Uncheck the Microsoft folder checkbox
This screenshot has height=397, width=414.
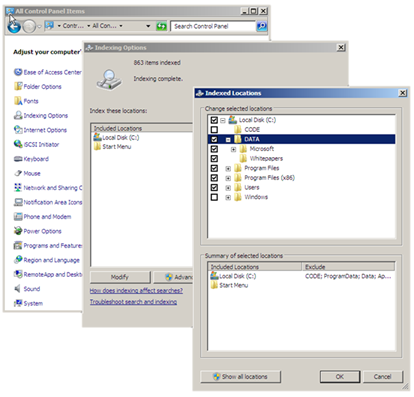pyautogui.click(x=214, y=149)
